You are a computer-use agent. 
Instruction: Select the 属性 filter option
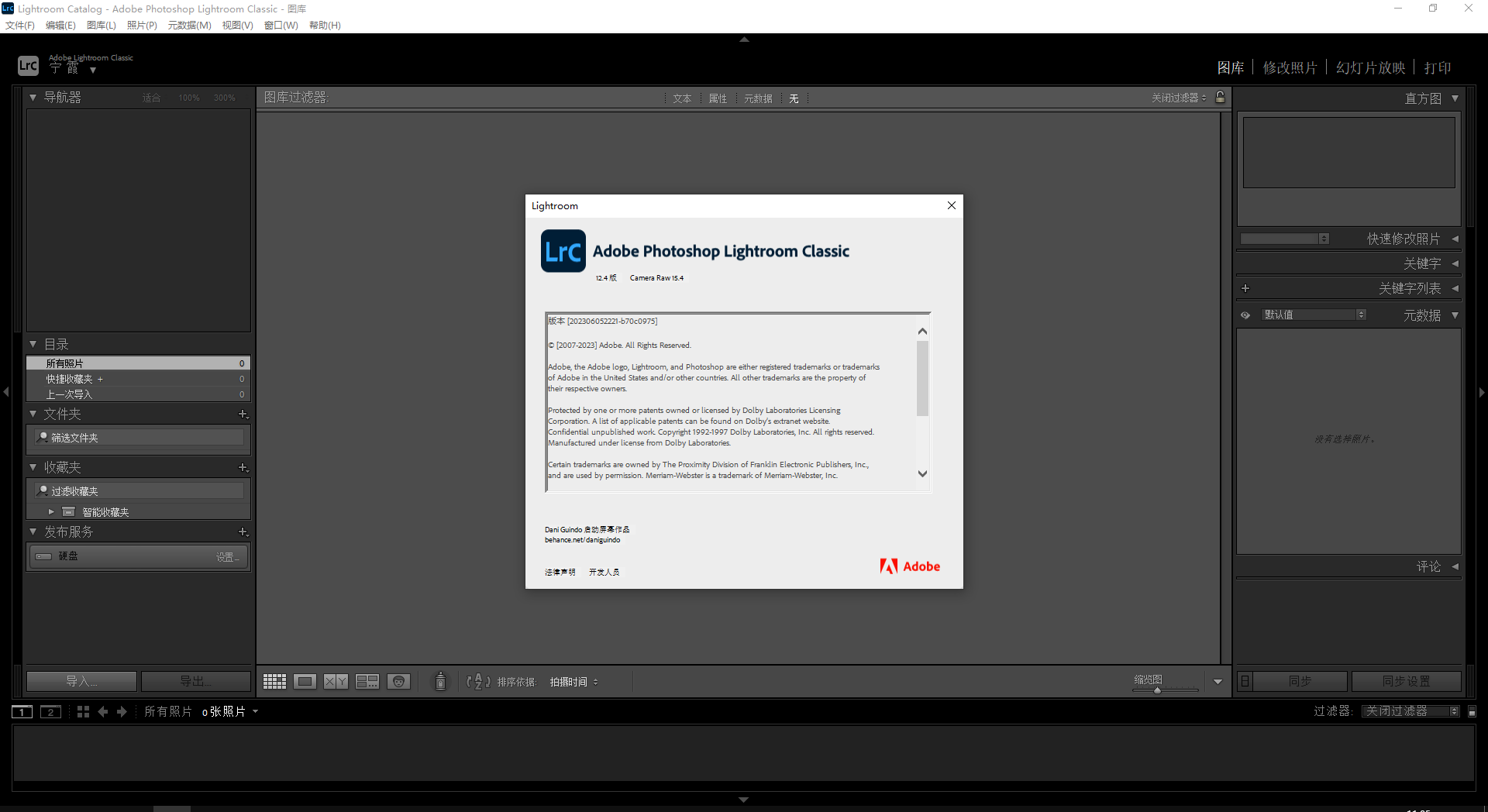click(x=718, y=98)
